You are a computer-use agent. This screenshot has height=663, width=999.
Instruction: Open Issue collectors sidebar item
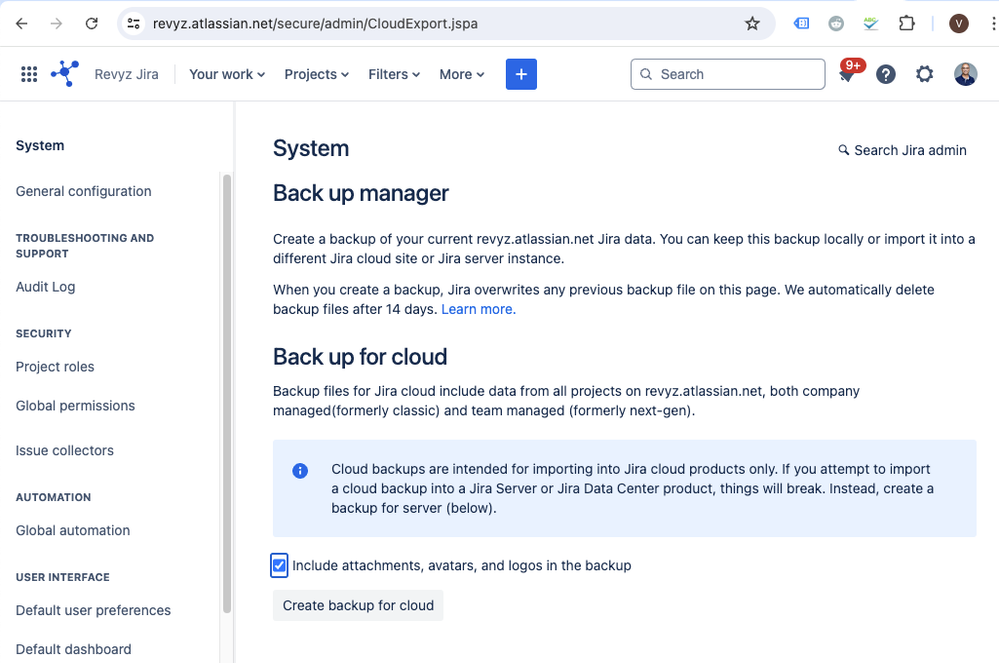pyautogui.click(x=64, y=450)
